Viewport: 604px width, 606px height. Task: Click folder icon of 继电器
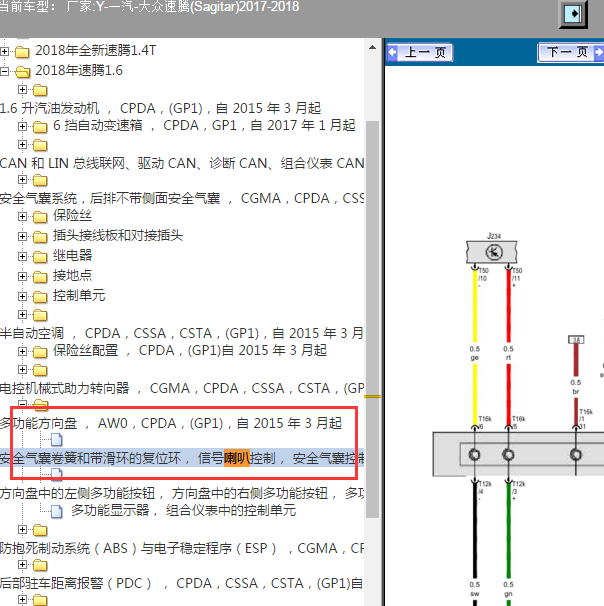coord(40,257)
